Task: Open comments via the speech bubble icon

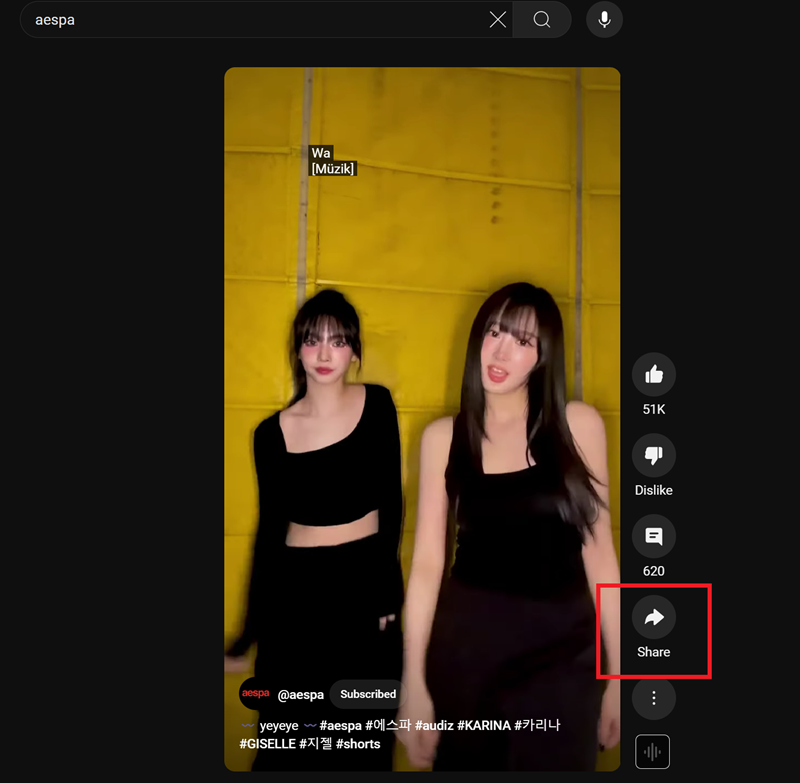Action: tap(654, 537)
